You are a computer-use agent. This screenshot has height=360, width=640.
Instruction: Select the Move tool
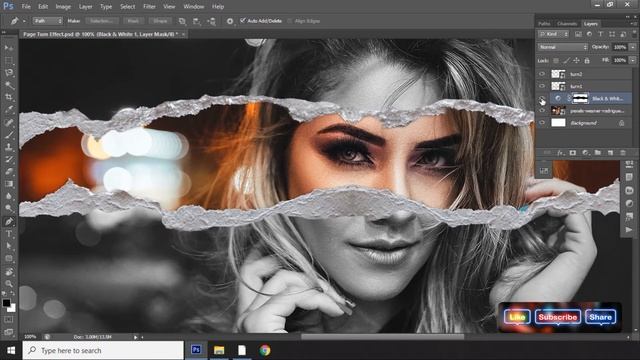(9, 48)
